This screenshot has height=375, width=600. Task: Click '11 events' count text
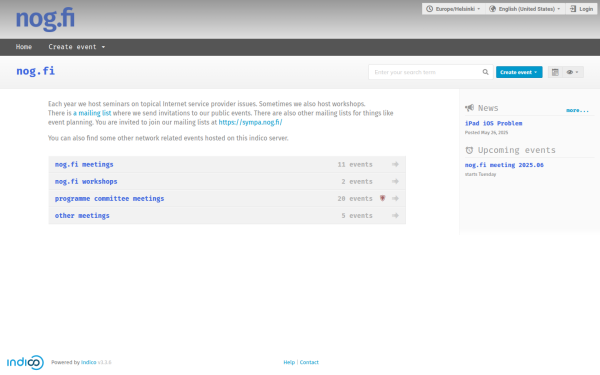[x=355, y=165]
